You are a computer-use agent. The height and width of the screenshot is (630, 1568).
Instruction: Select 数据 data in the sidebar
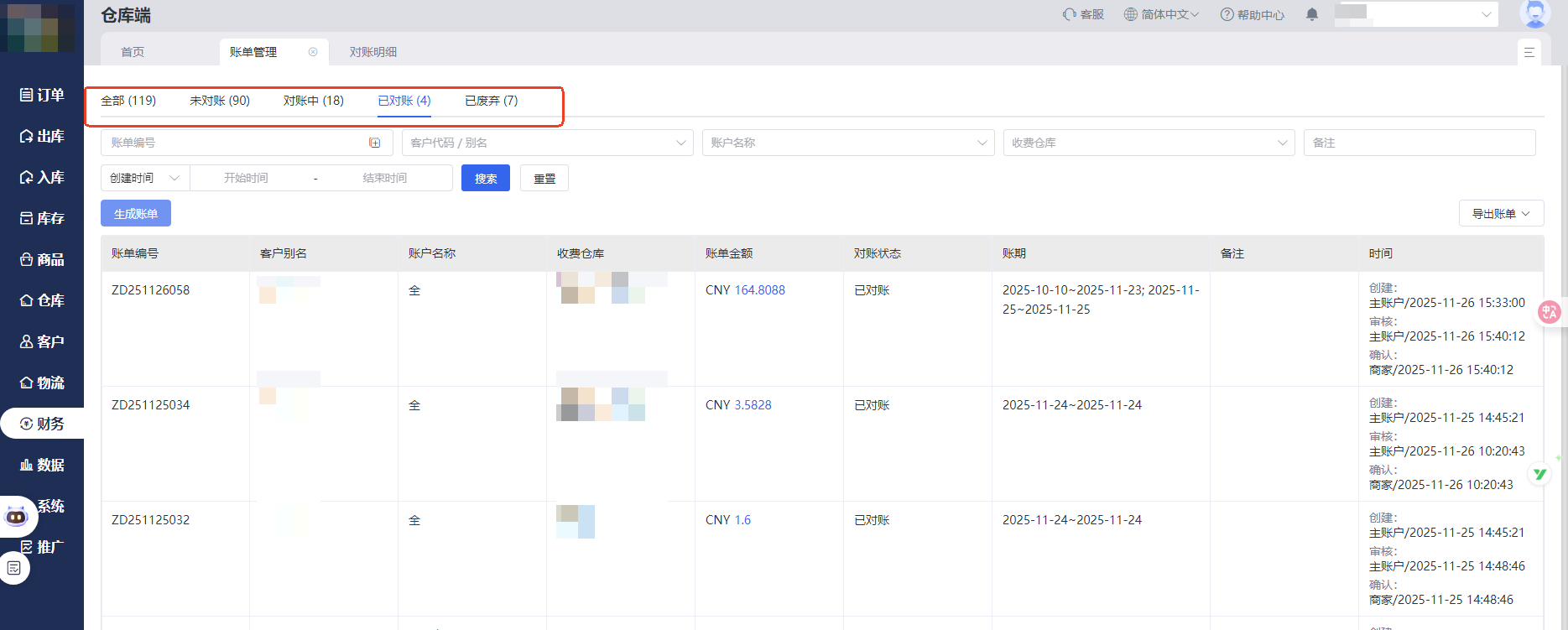click(x=42, y=465)
